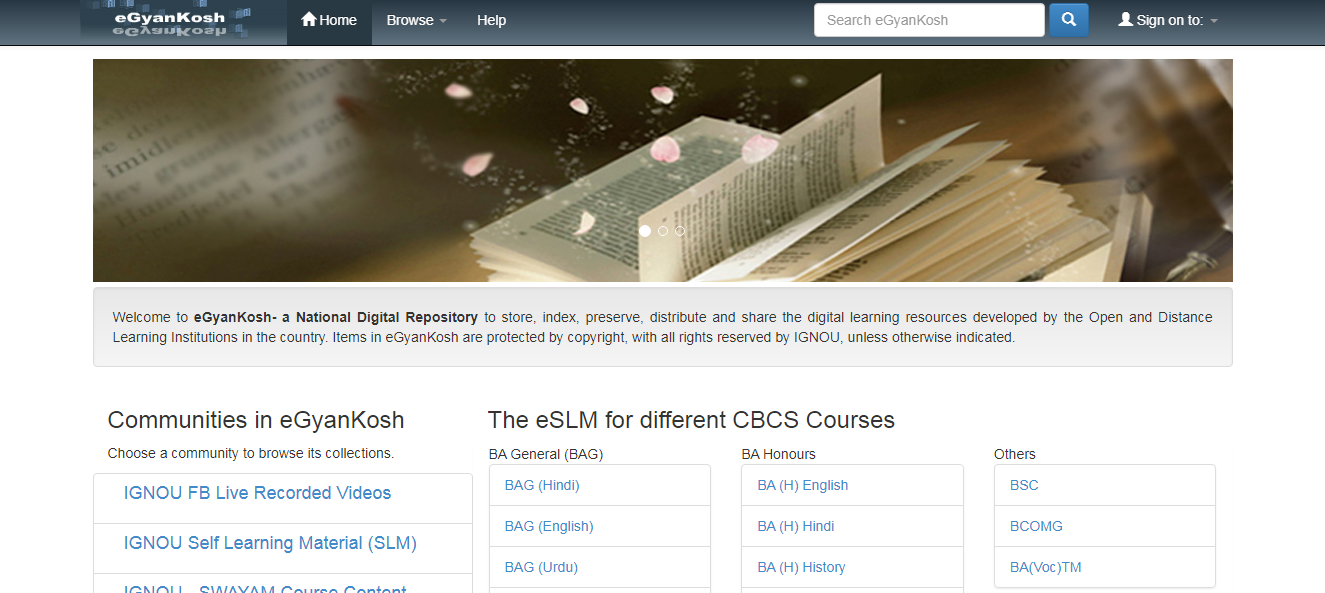Open the BCOMG course link
Image resolution: width=1325 pixels, height=593 pixels.
click(1036, 526)
